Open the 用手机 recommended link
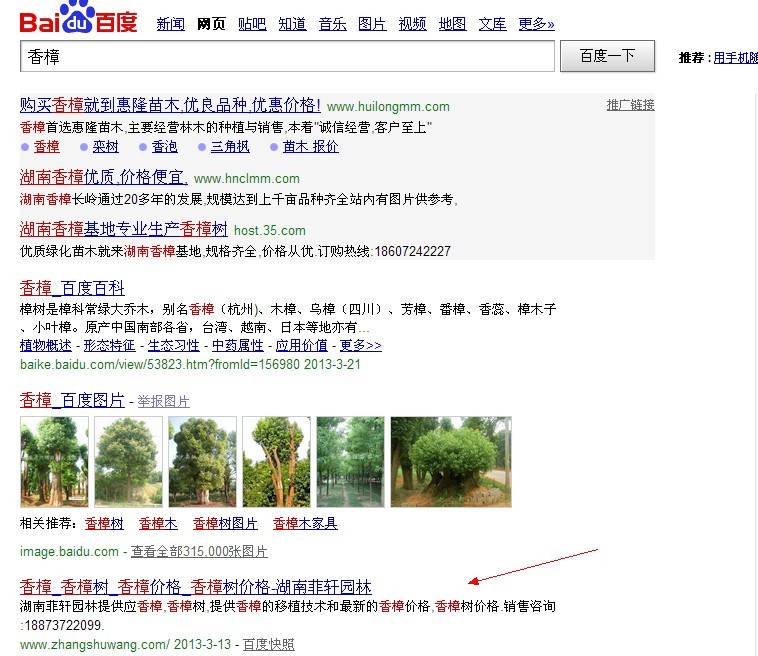This screenshot has height=656, width=758. 736,58
